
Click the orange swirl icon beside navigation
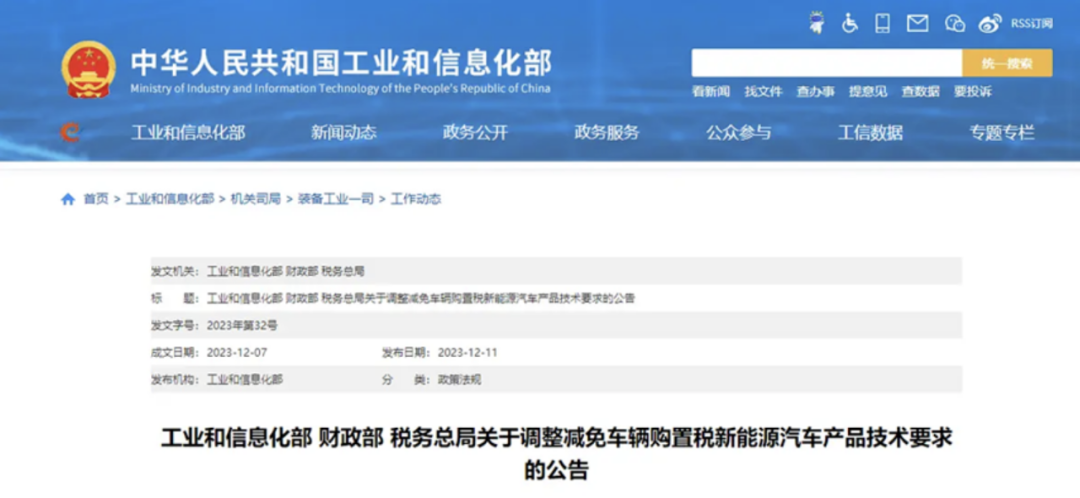pos(70,132)
